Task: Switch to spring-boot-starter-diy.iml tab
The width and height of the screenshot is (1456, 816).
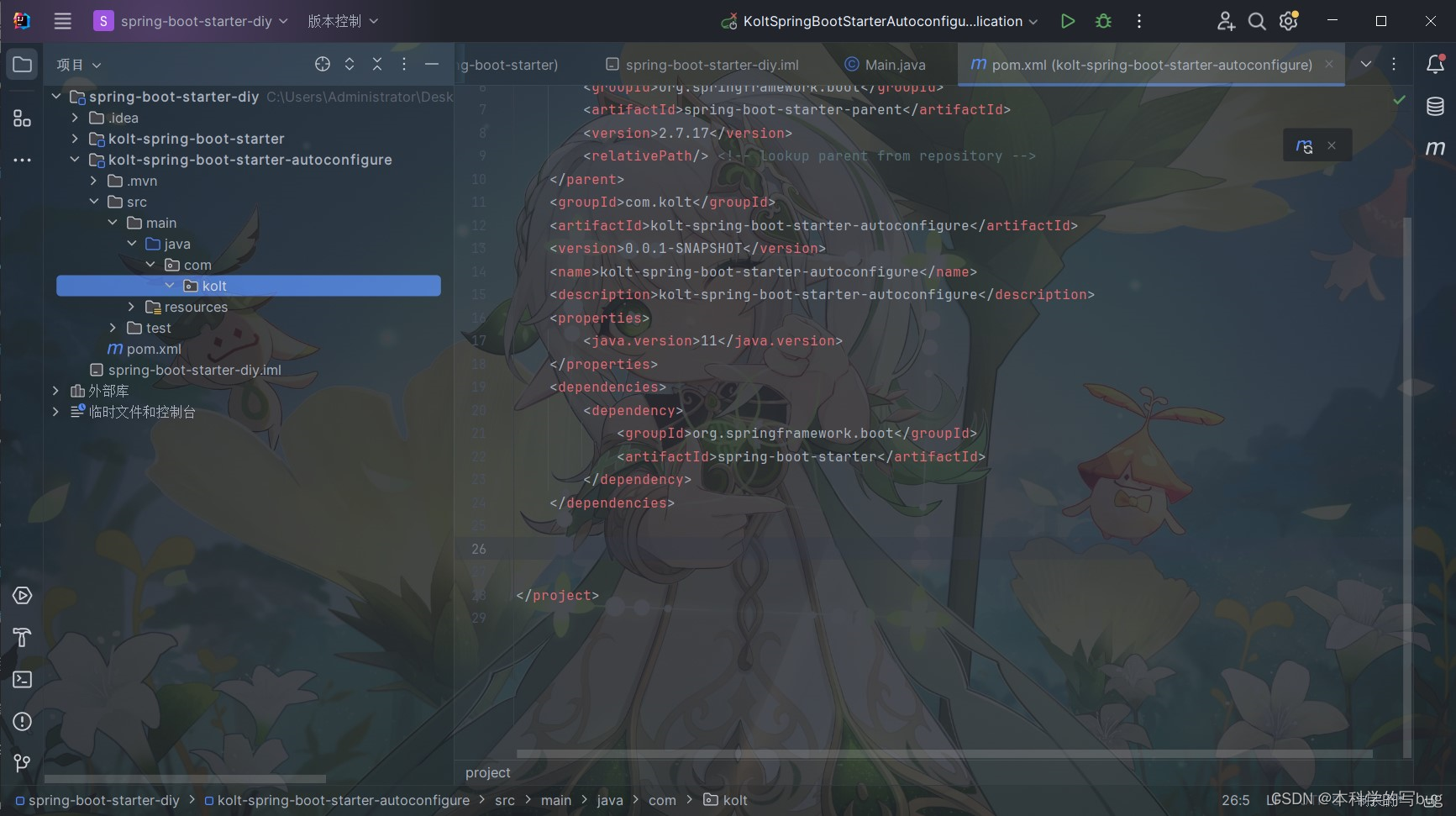Action: (x=702, y=65)
